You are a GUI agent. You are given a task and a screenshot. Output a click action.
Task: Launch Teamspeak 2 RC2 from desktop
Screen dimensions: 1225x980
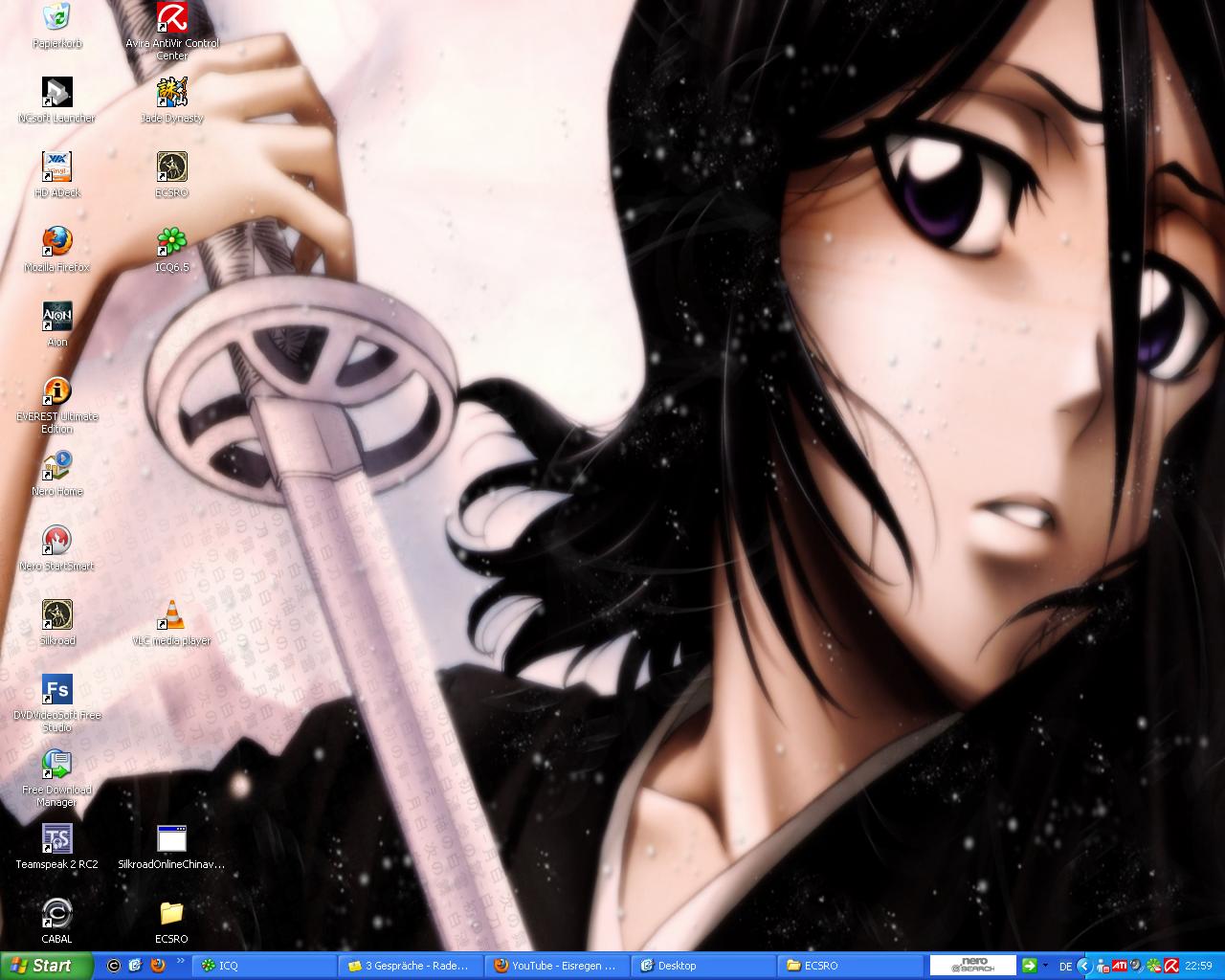(x=56, y=840)
